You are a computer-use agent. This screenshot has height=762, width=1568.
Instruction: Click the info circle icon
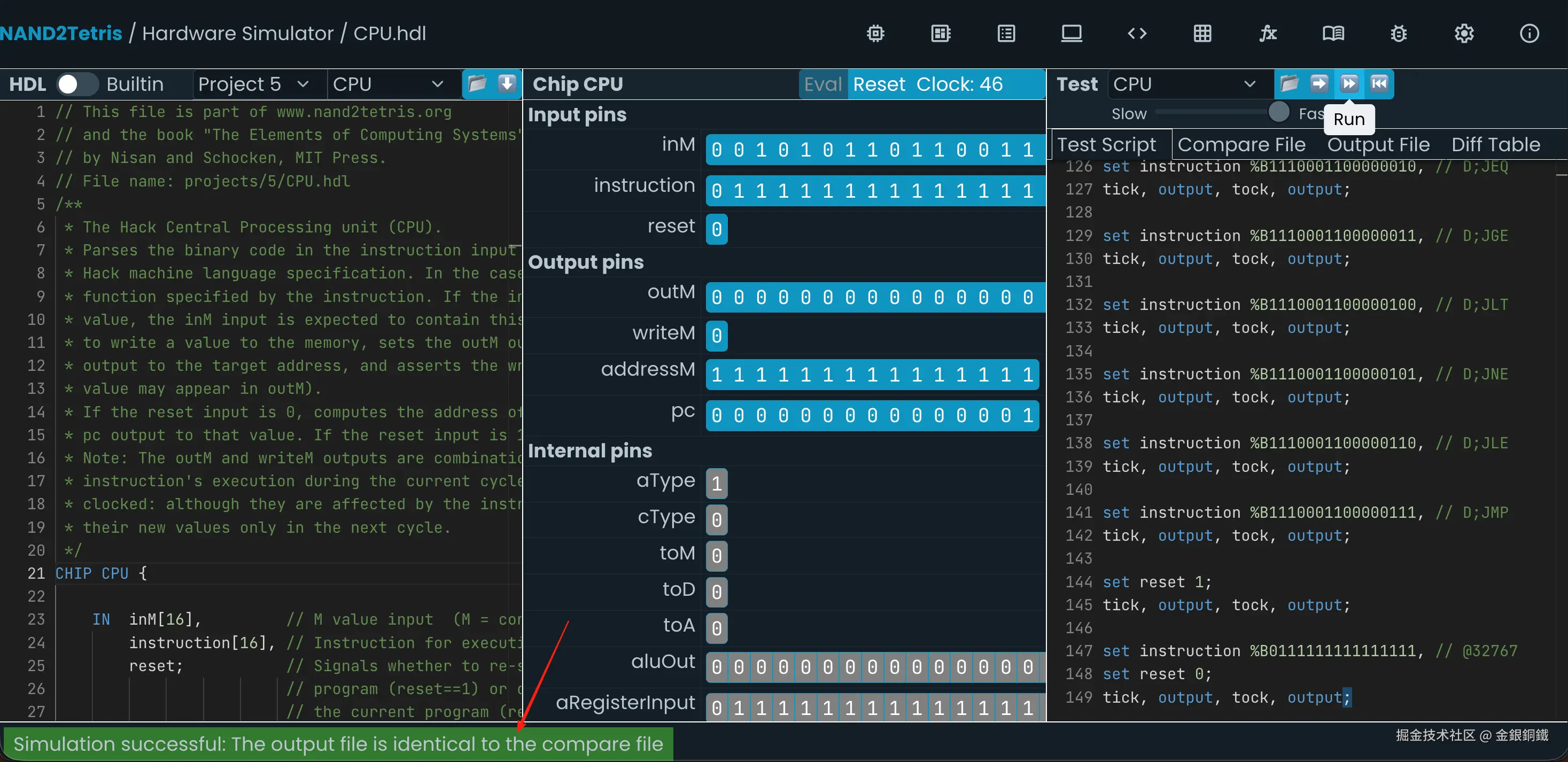pos(1529,34)
